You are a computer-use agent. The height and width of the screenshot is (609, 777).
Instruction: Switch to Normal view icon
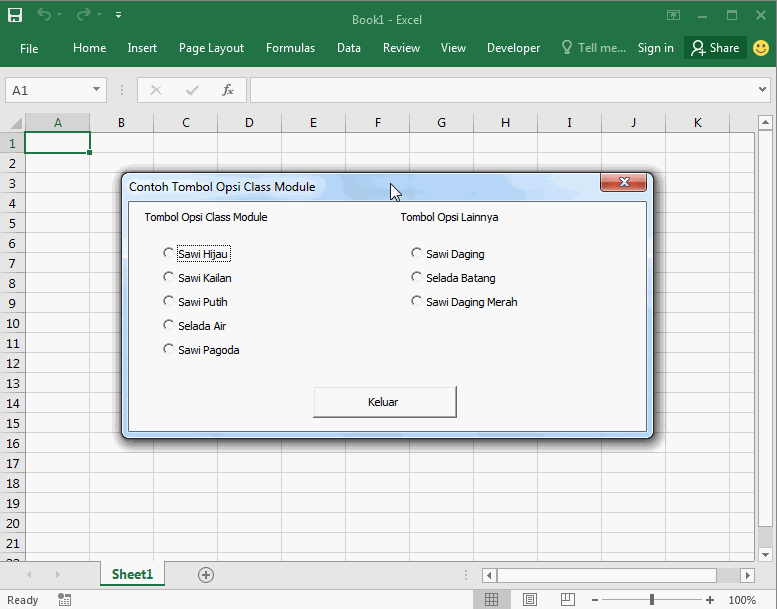(x=492, y=600)
